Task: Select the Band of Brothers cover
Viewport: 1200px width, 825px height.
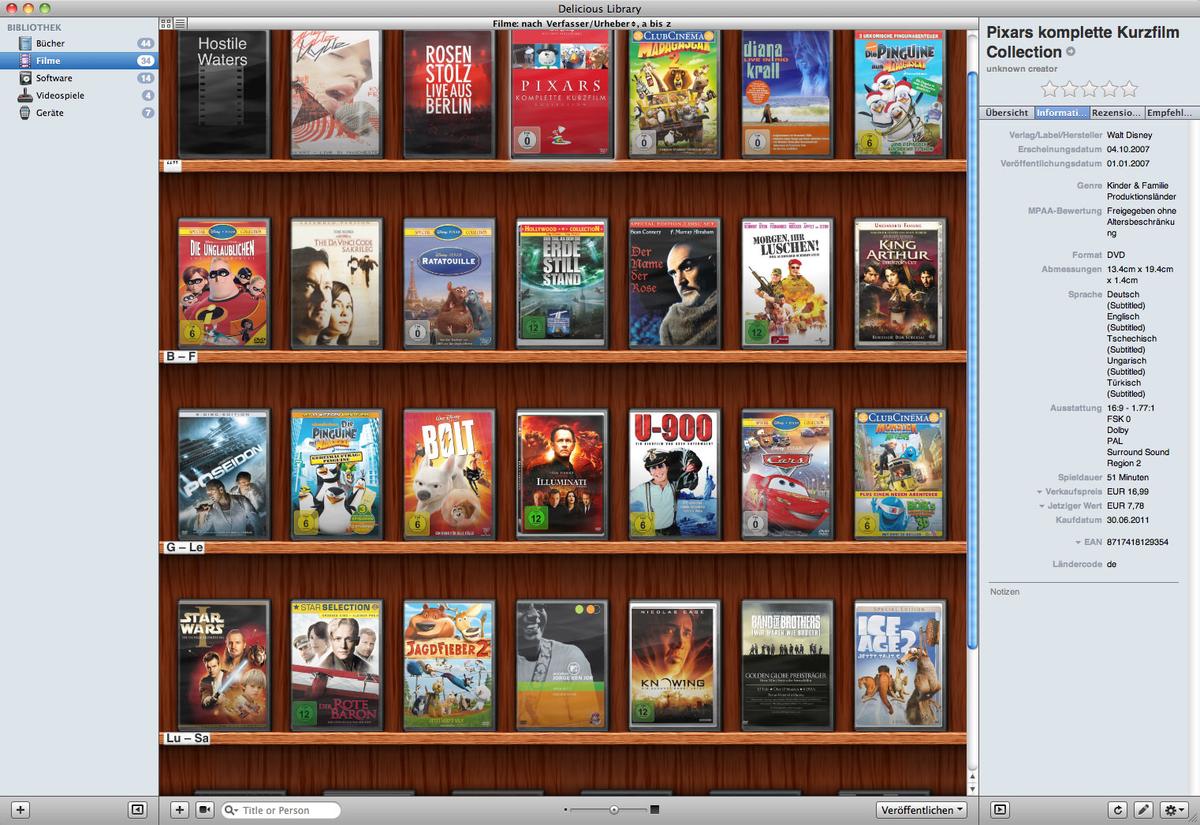Action: tap(787, 665)
